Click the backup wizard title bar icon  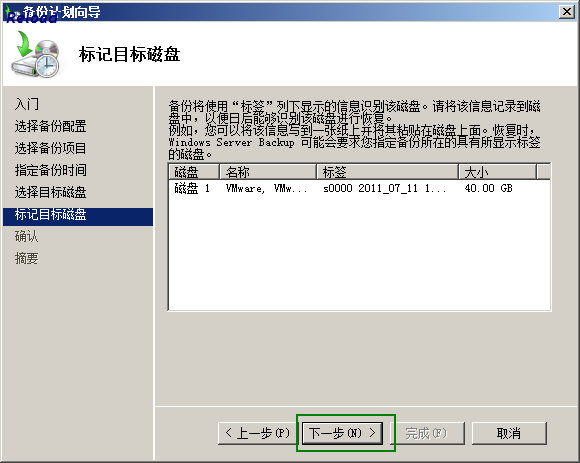(x=12, y=13)
